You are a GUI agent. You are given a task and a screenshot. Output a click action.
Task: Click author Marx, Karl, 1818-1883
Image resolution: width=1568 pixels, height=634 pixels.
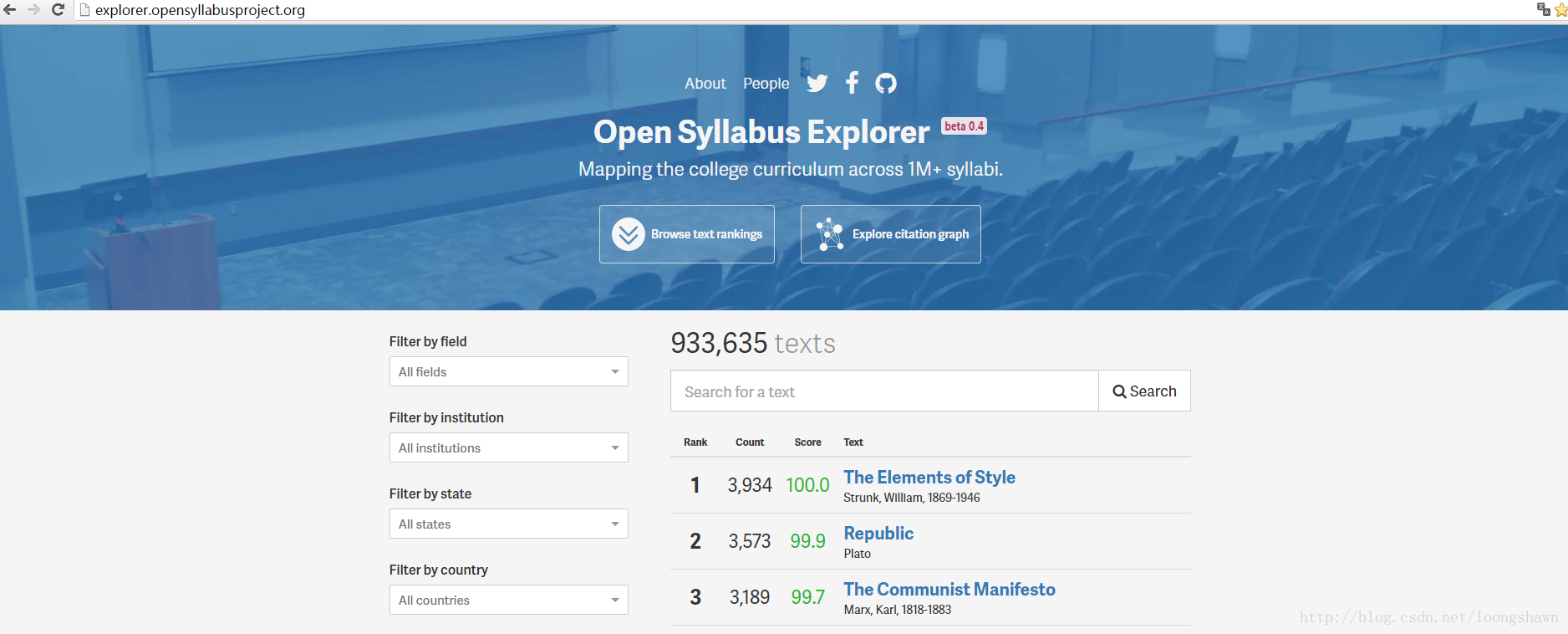pos(898,610)
